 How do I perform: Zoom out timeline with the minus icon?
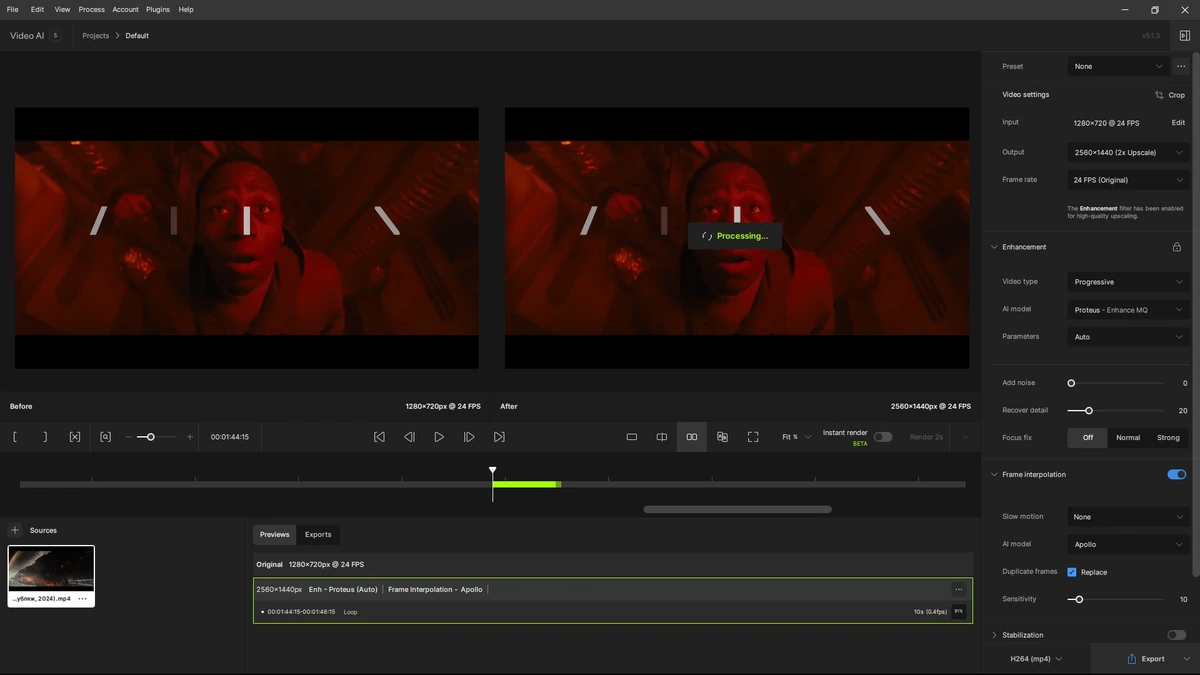click(128, 437)
